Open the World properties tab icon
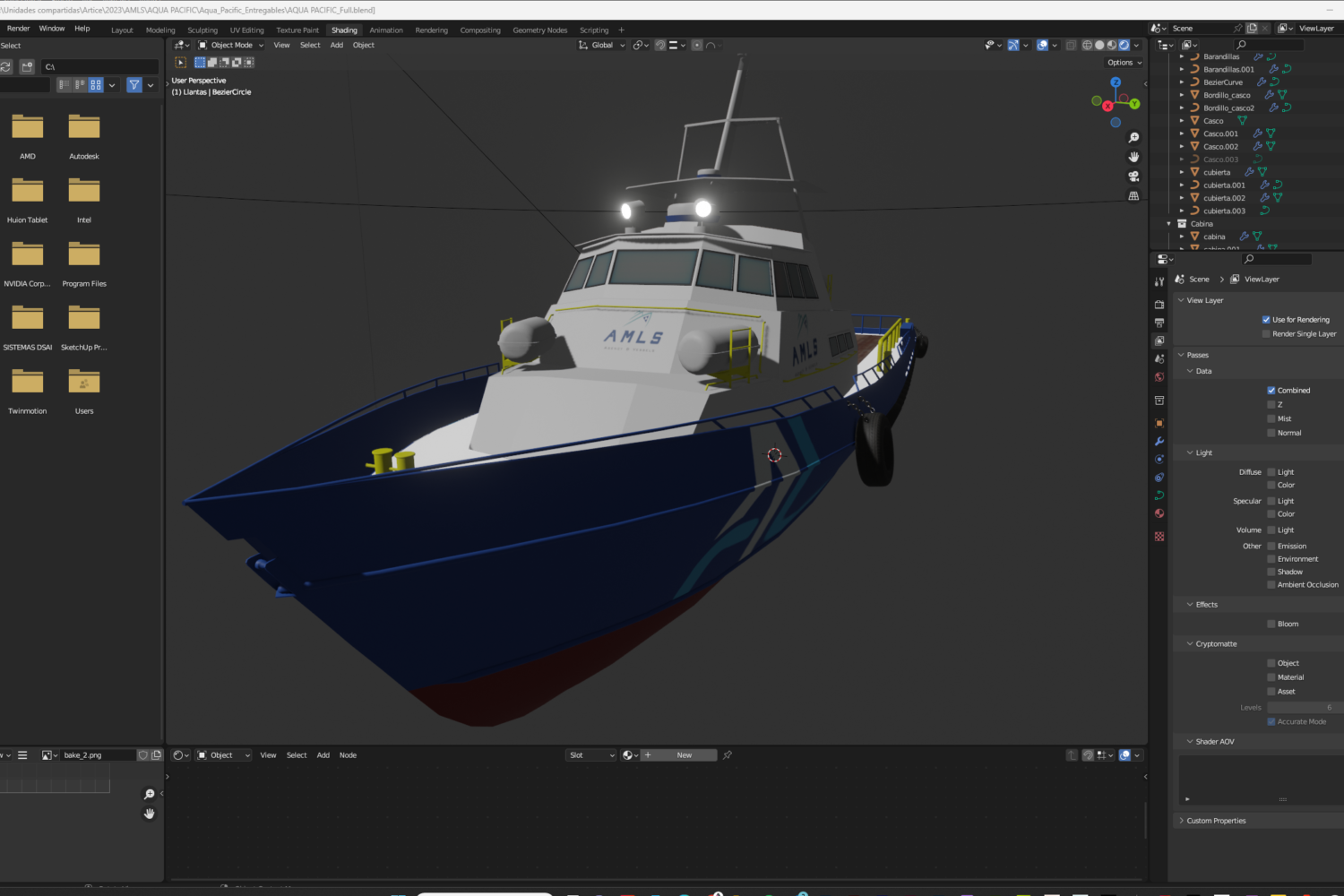Screen dimensions: 1344x896 (x=1159, y=377)
